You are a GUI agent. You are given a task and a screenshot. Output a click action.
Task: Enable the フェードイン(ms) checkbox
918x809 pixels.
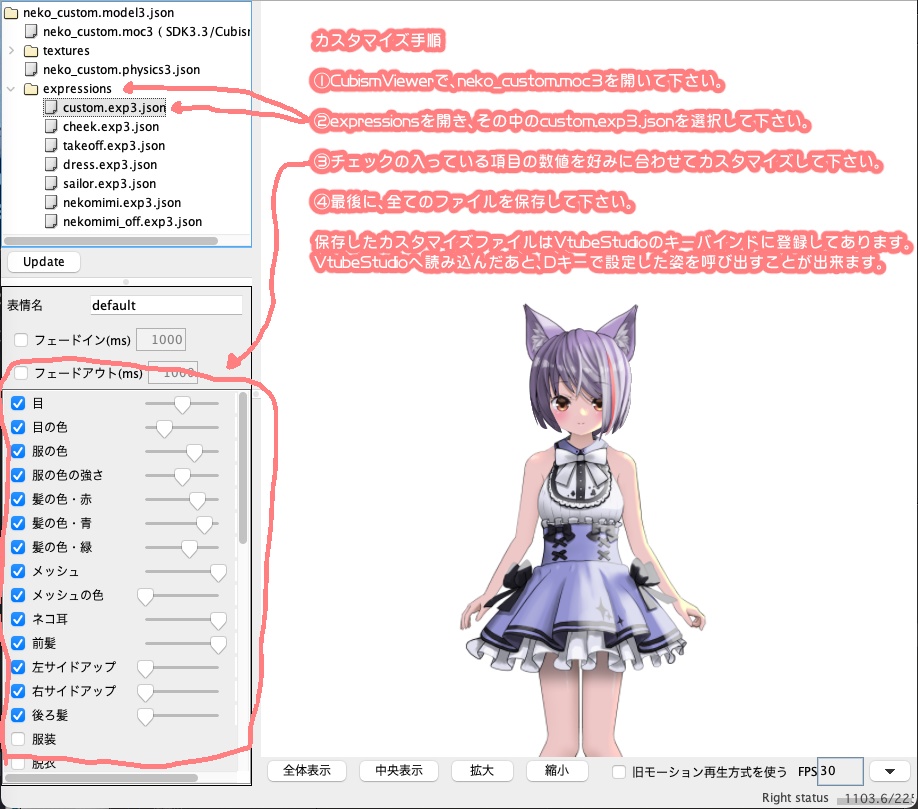point(21,340)
